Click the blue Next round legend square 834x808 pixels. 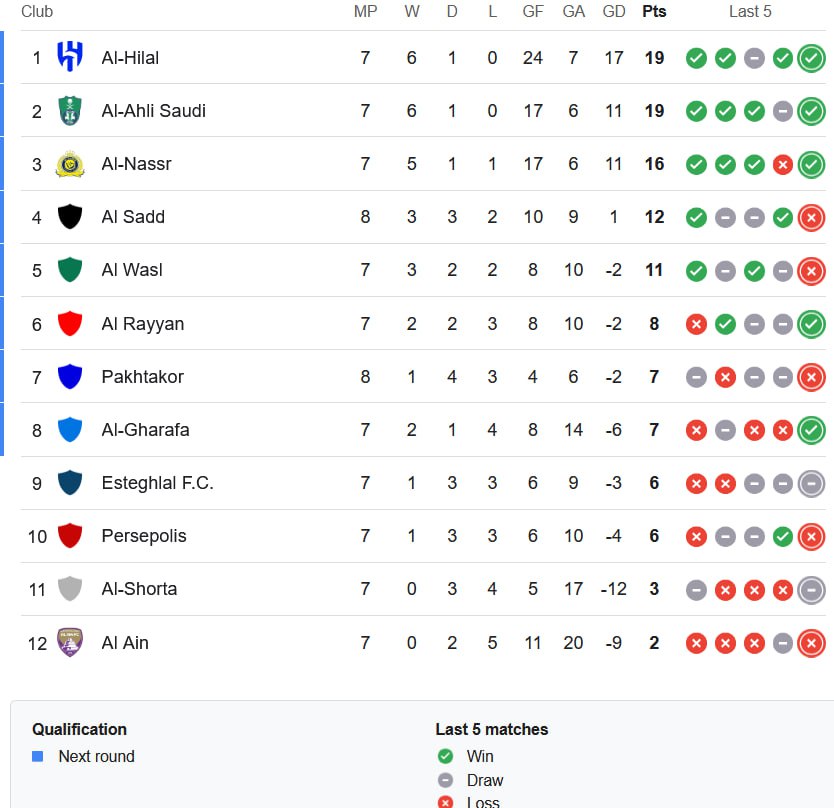coord(38,756)
